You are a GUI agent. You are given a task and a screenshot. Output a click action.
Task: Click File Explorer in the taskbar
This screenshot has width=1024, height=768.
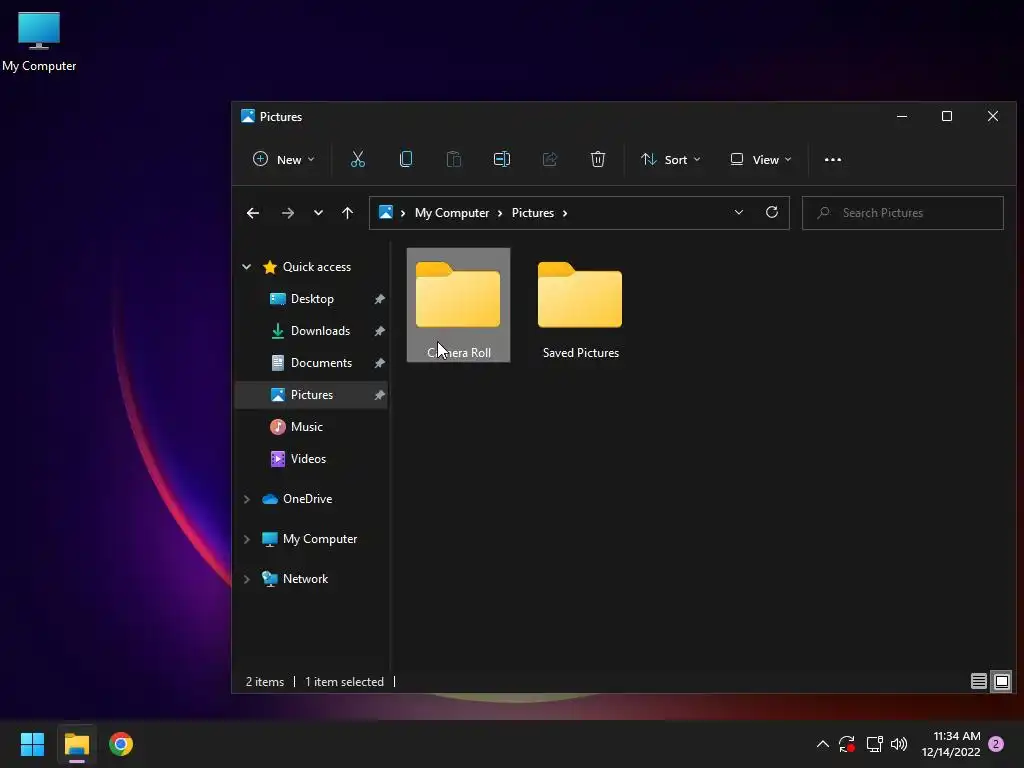click(76, 744)
